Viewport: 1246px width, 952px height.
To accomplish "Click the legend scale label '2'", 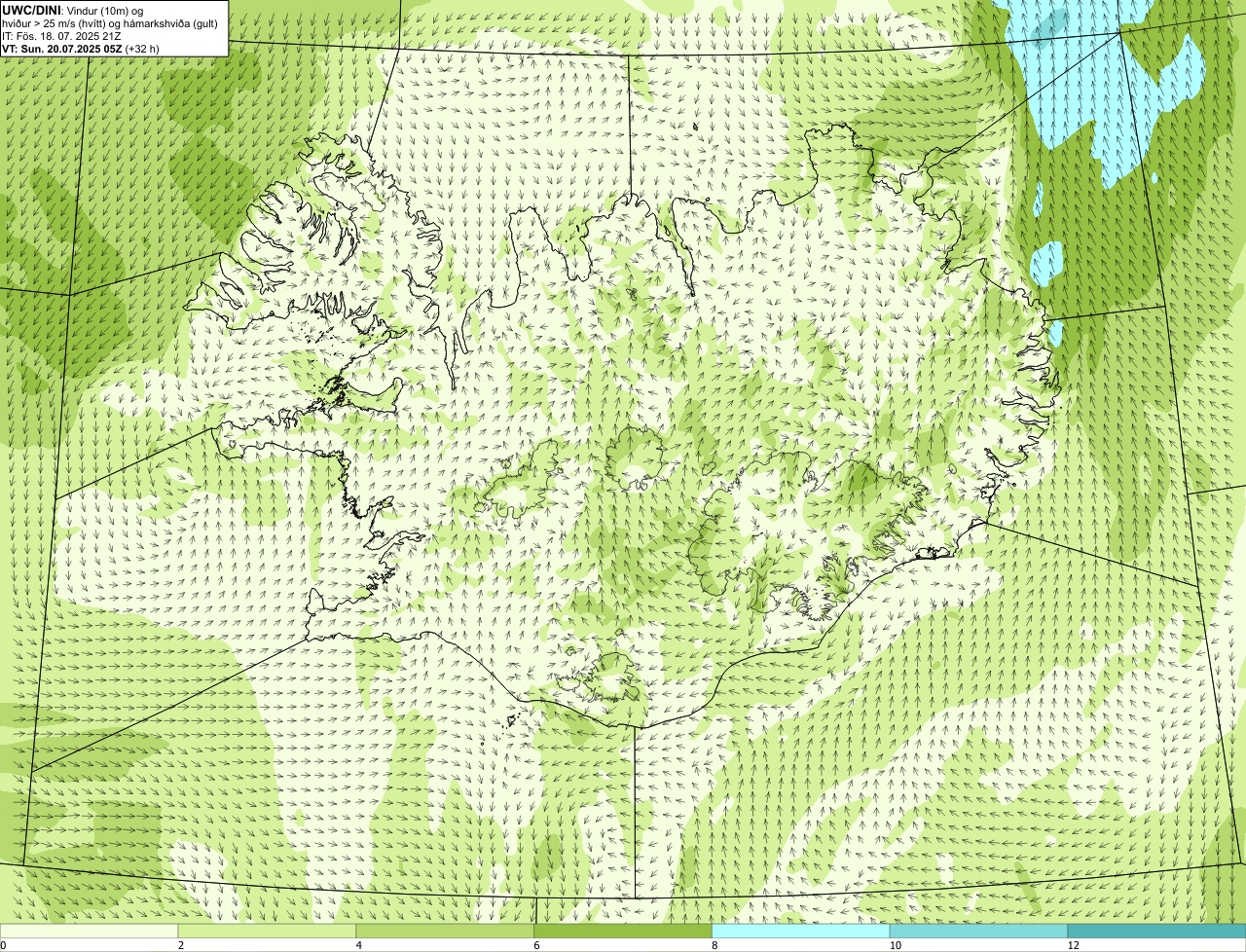I will 181,945.
